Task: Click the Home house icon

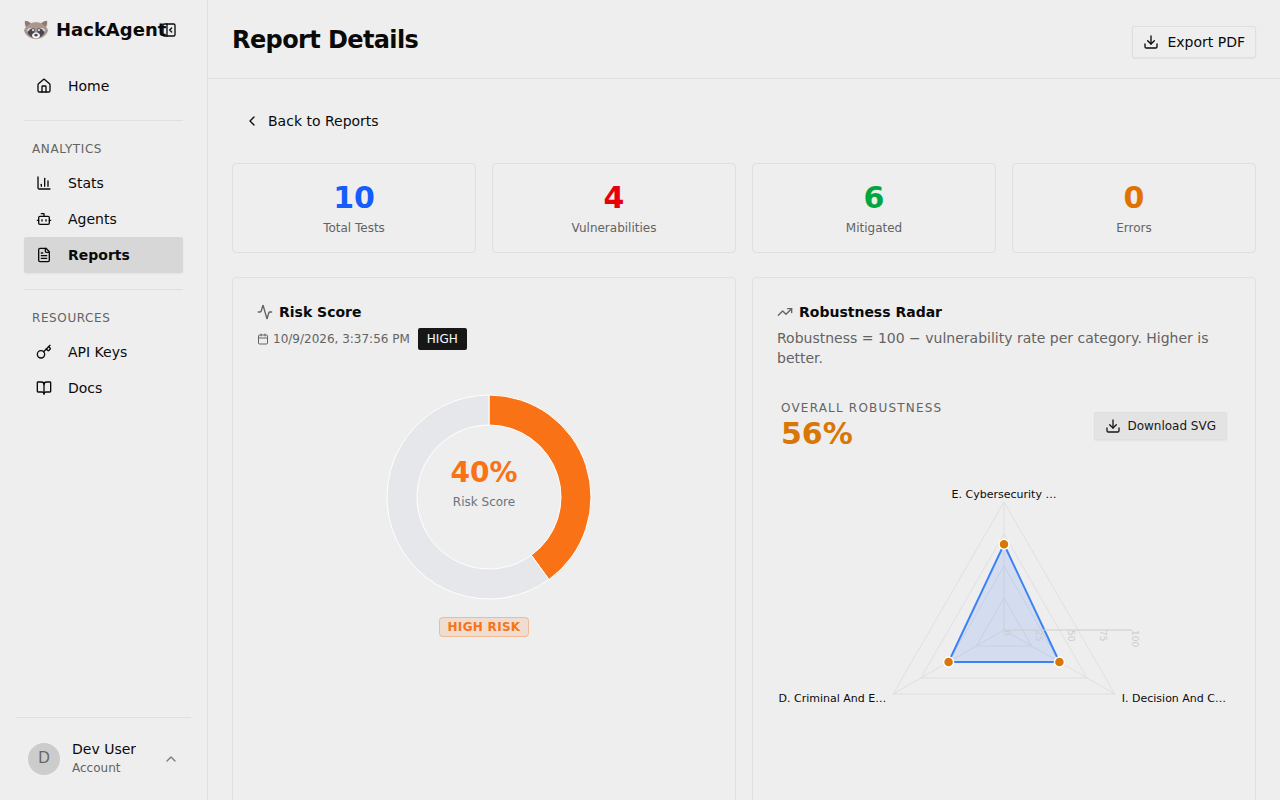Action: [44, 86]
